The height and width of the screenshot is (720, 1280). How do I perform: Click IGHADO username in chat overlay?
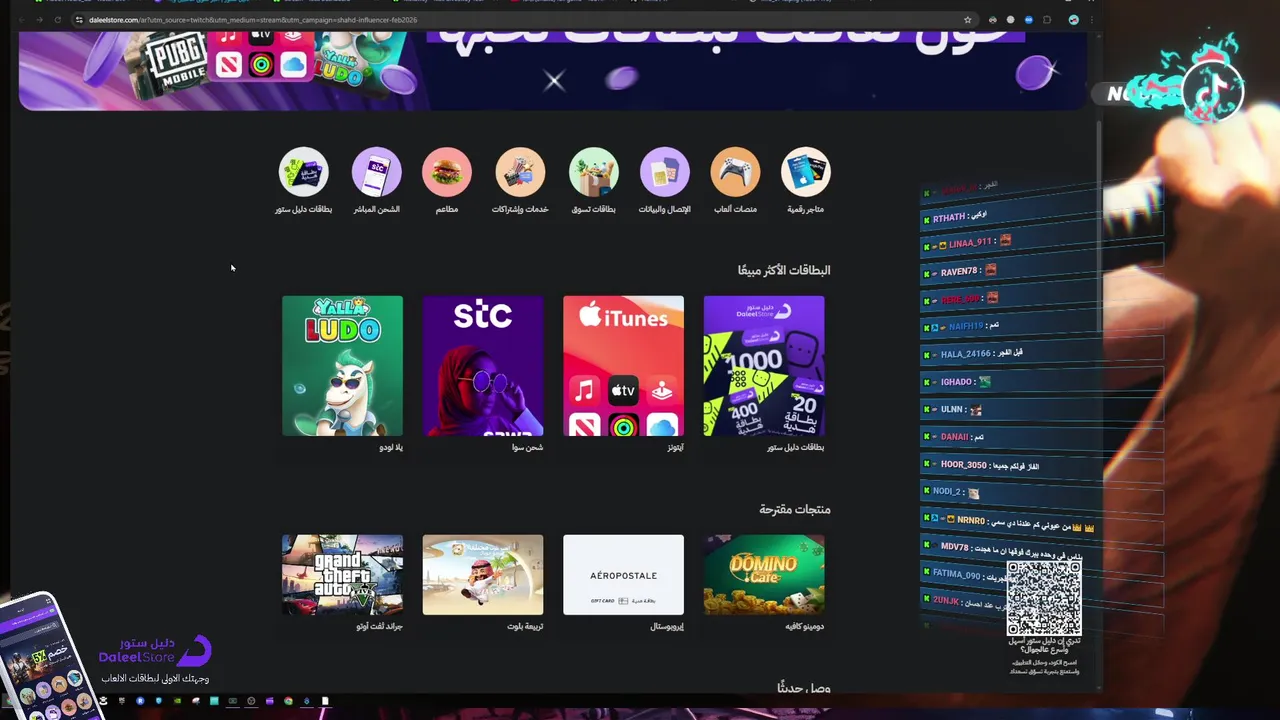956,382
